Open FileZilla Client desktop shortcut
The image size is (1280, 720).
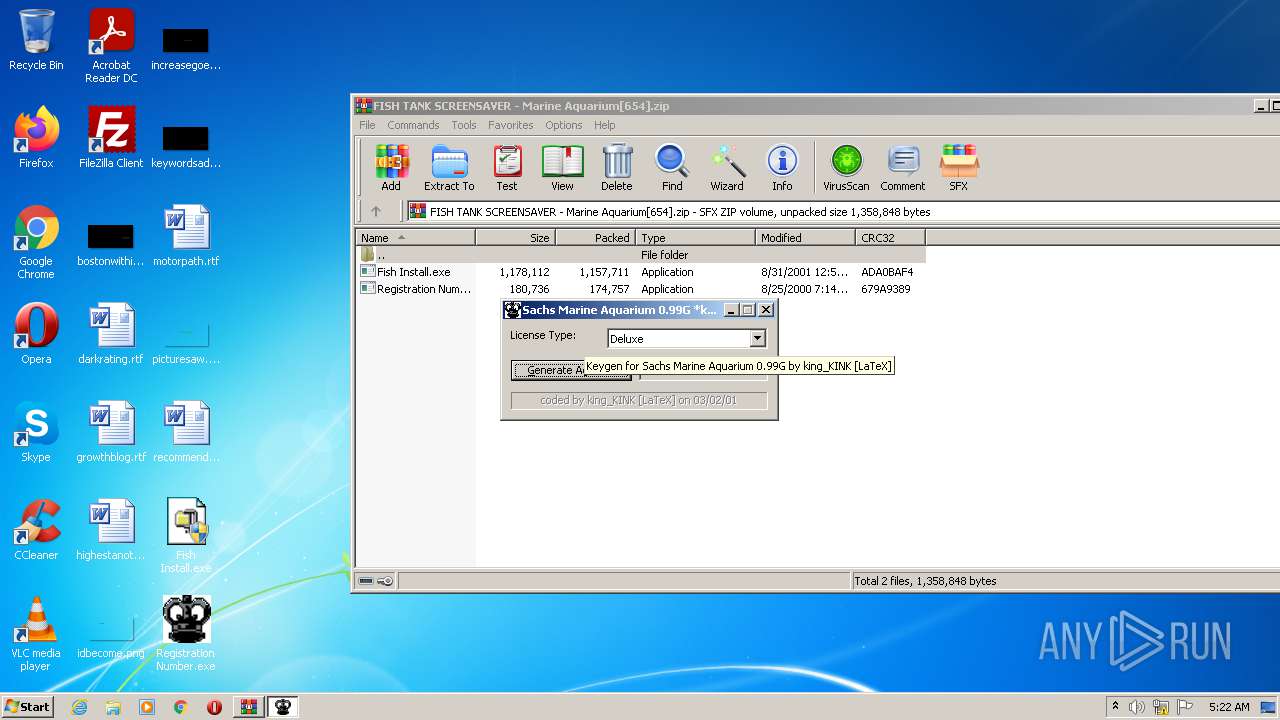[111, 138]
